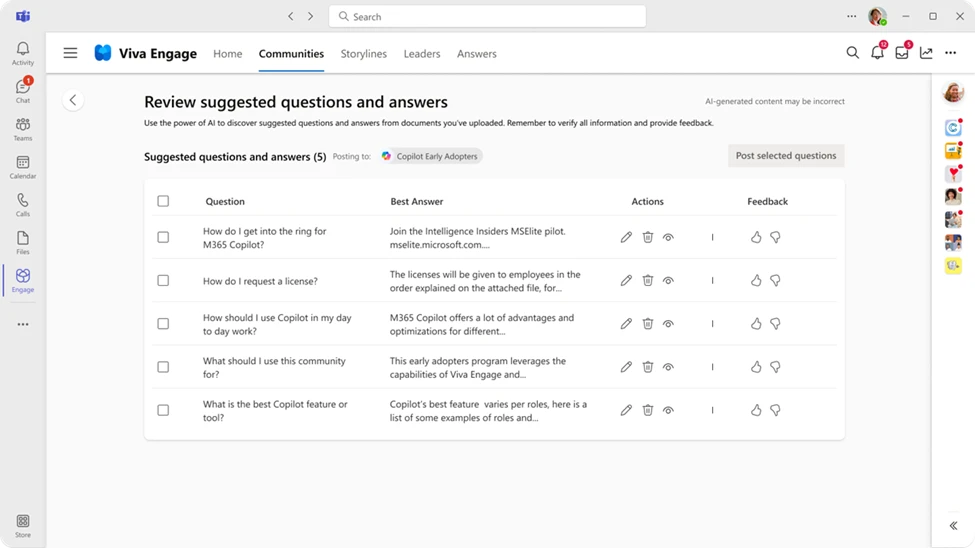Delete the 'get into the ring' question
Image resolution: width=975 pixels, height=548 pixels.
(648, 237)
